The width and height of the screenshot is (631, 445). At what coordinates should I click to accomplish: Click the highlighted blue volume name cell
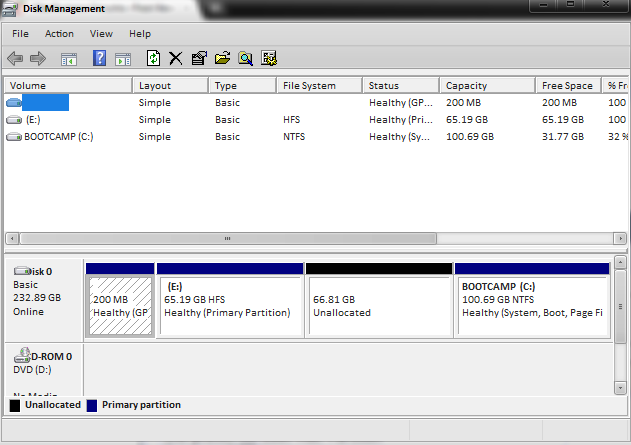point(45,103)
